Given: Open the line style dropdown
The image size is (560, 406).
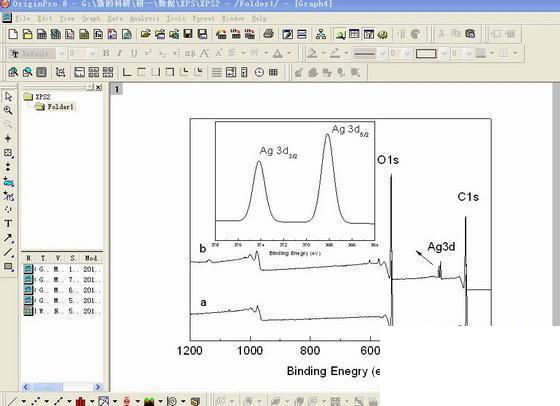Looking at the screenshot, I should click(382, 54).
